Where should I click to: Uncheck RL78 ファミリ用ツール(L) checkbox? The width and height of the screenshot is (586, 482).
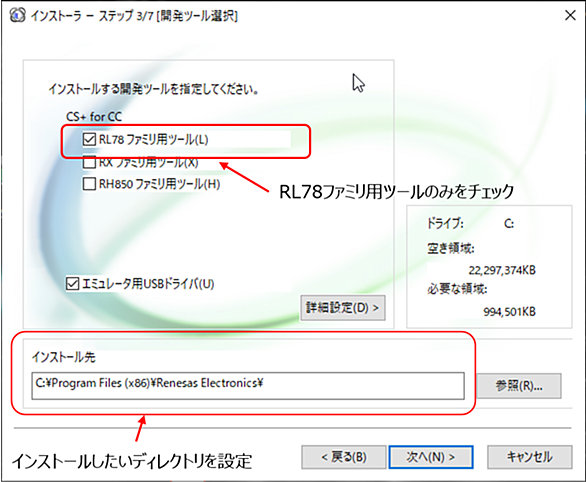click(89, 139)
